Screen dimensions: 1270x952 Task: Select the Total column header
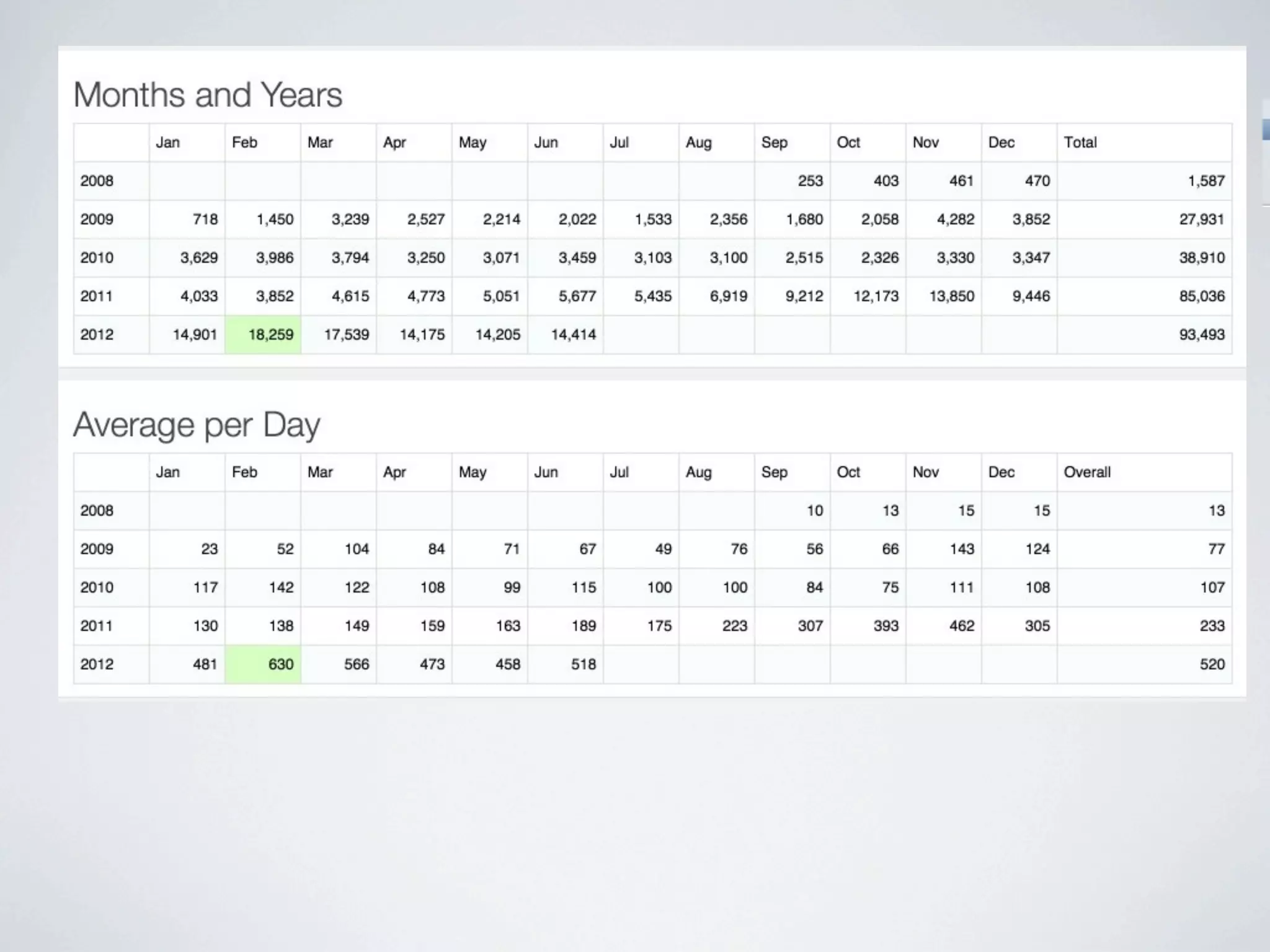(1080, 143)
